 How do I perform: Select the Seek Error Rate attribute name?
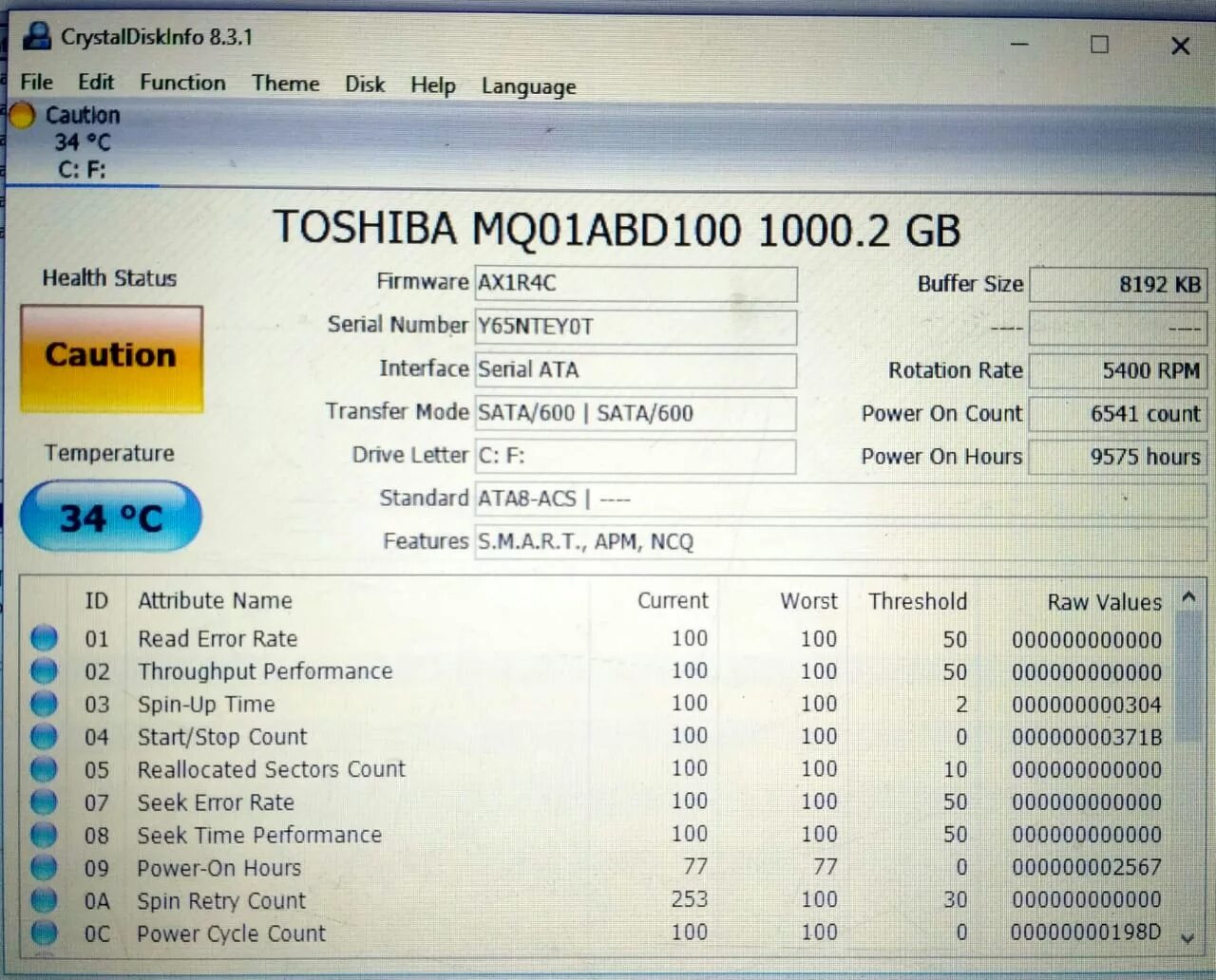(x=216, y=802)
